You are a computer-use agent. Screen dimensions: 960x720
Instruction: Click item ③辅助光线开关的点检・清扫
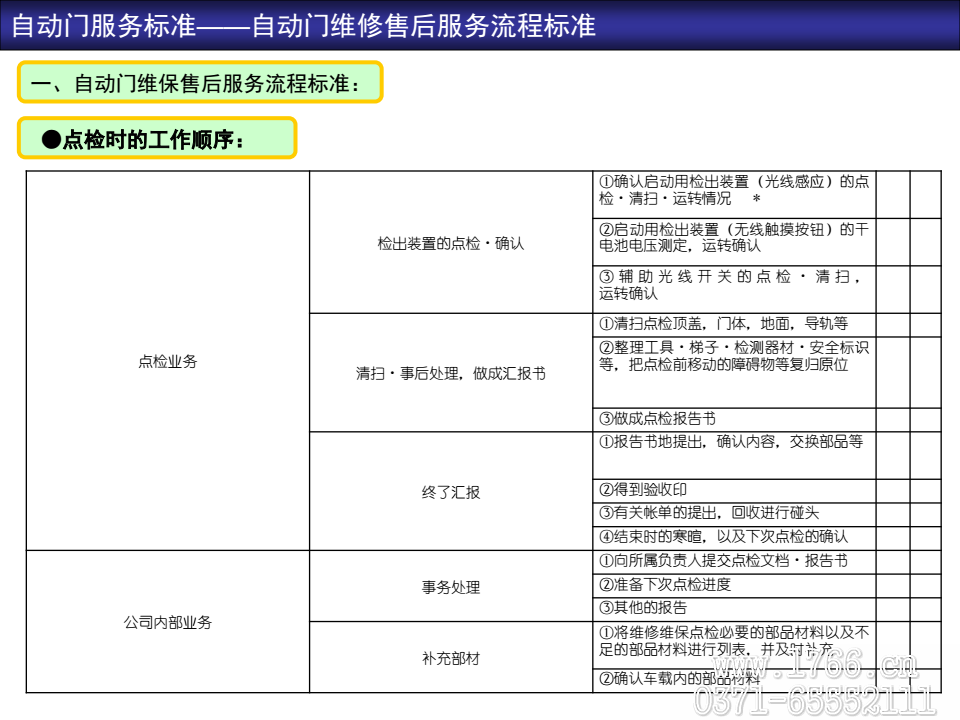point(733,285)
